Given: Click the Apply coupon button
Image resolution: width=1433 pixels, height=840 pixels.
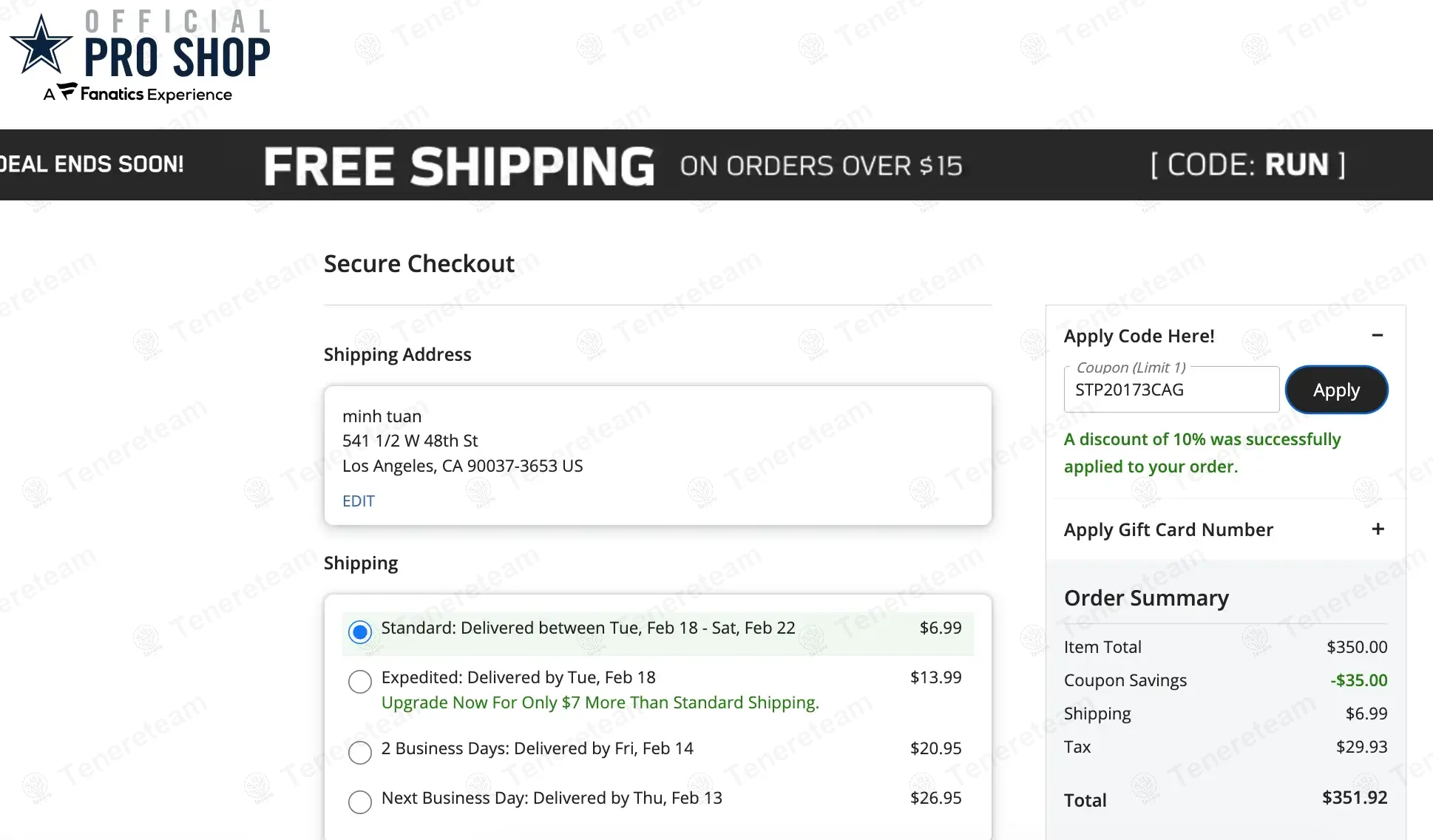Looking at the screenshot, I should pos(1336,390).
